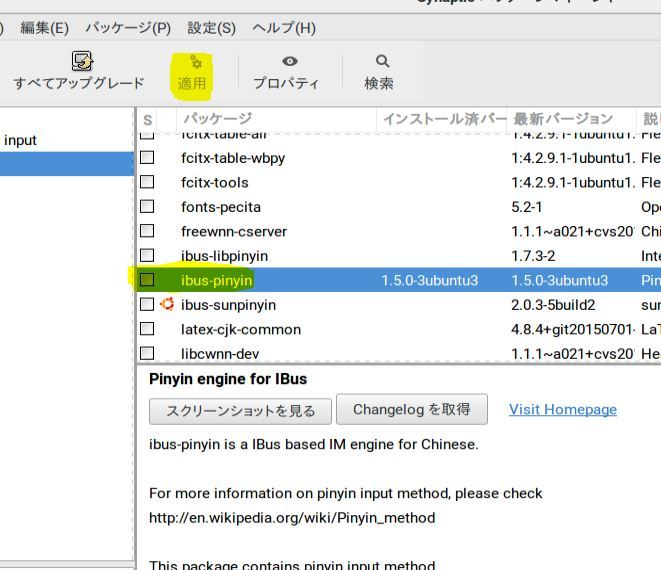
Task: Open Properties (プロパティ) eye icon
Action: (x=289, y=62)
